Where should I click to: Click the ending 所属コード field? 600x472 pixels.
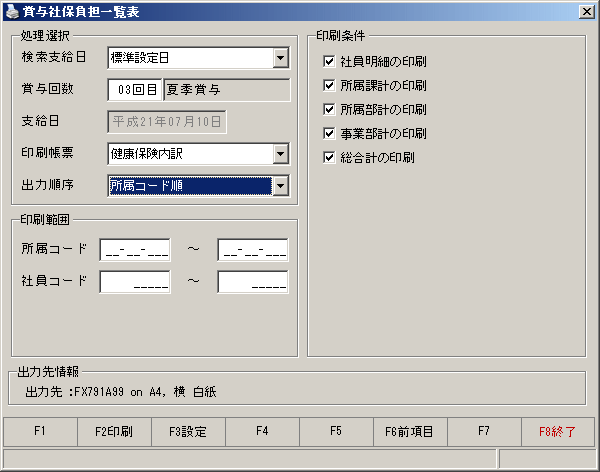(253, 250)
